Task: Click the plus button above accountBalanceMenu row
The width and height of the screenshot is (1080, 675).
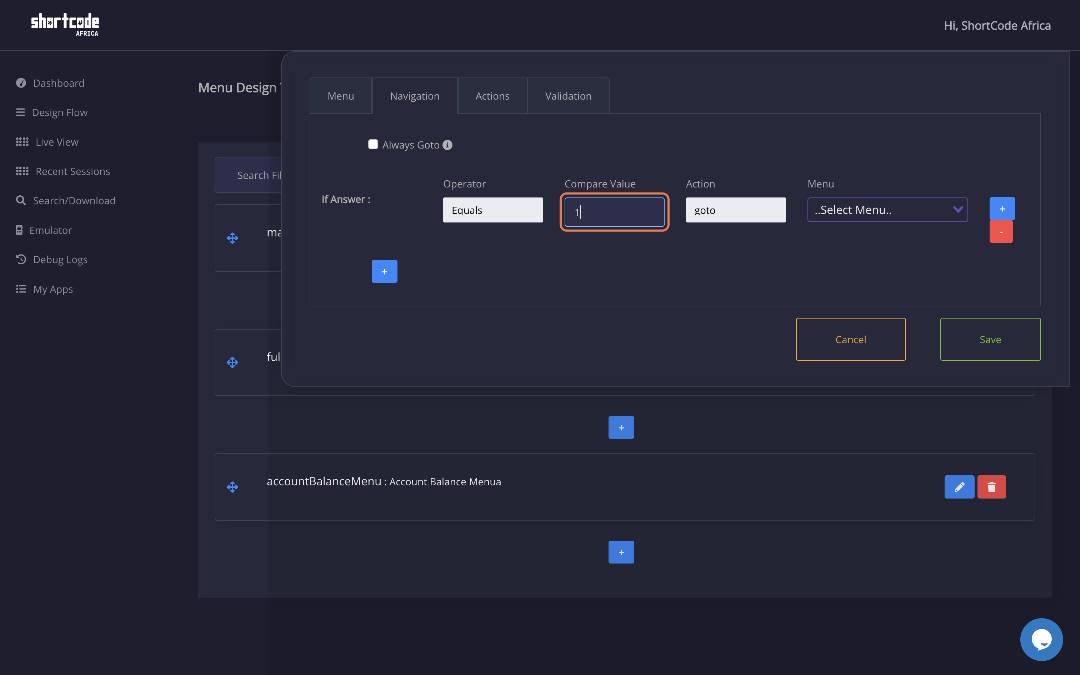Action: [621, 428]
